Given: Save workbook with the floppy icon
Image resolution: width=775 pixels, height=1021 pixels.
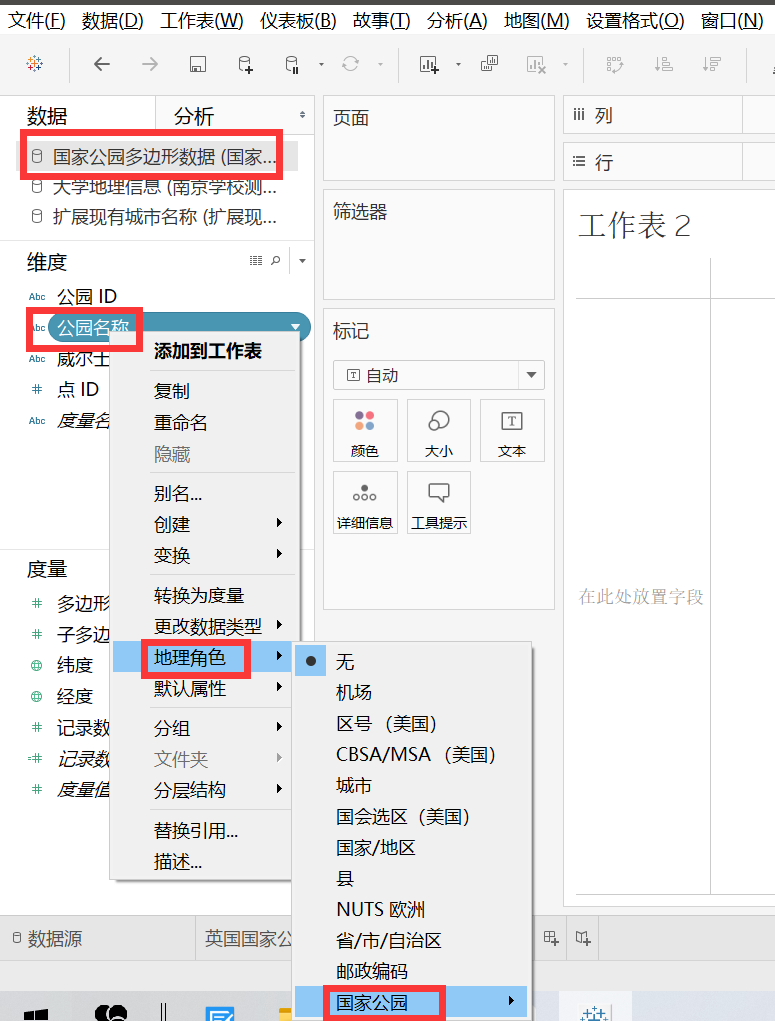Looking at the screenshot, I should coord(197,64).
